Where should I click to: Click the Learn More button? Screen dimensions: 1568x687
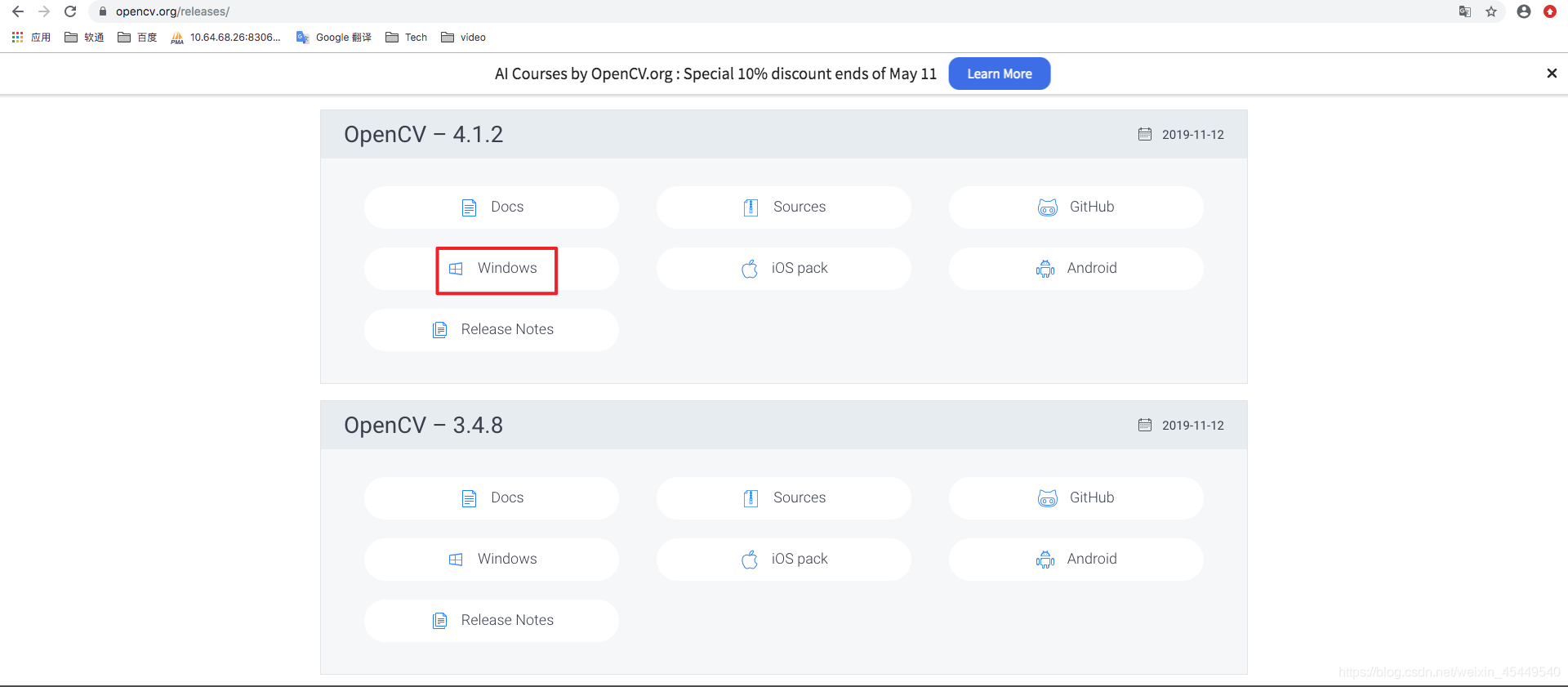[x=1000, y=74]
